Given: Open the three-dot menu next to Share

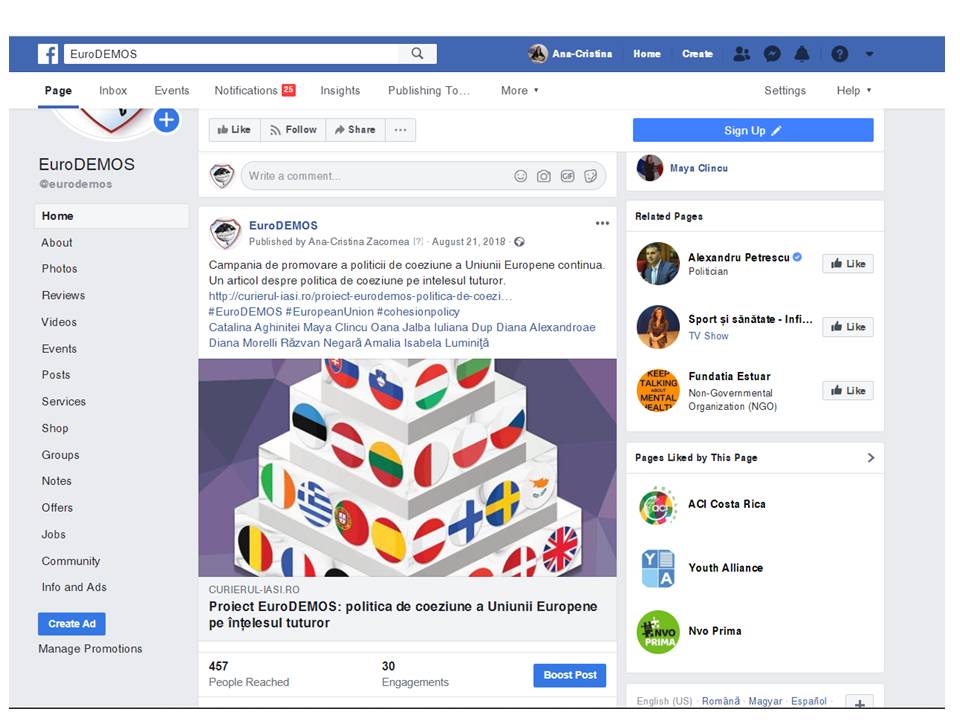Looking at the screenshot, I should click(x=400, y=130).
